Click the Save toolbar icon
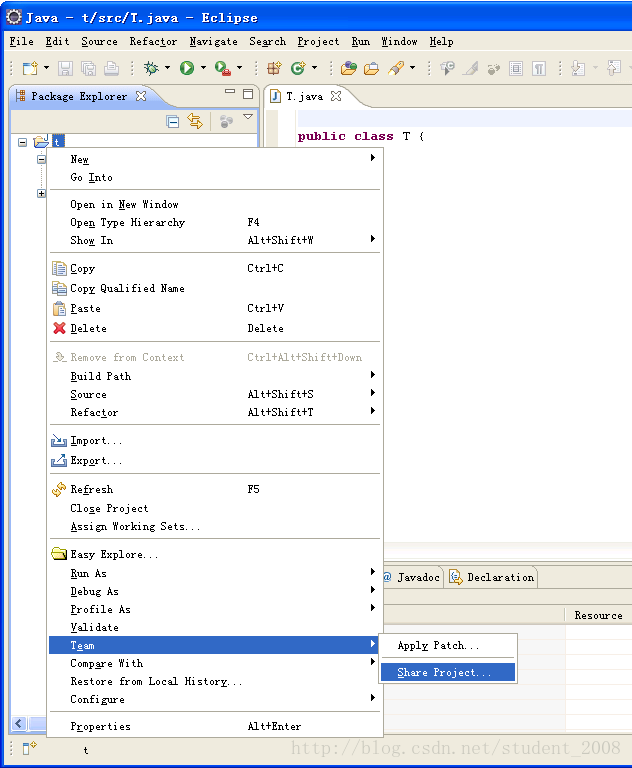This screenshot has height=768, width=632. (65, 68)
